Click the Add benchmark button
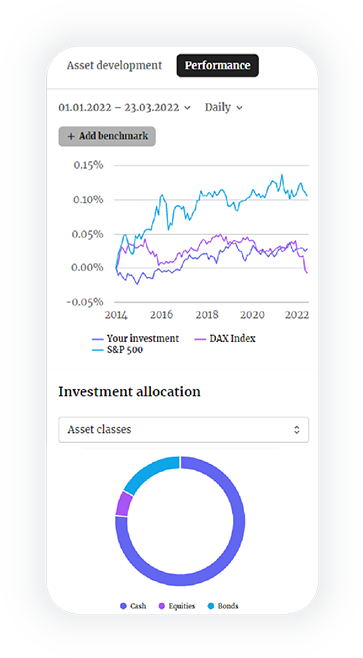Screen dimensions: 363x658 [x=107, y=136]
